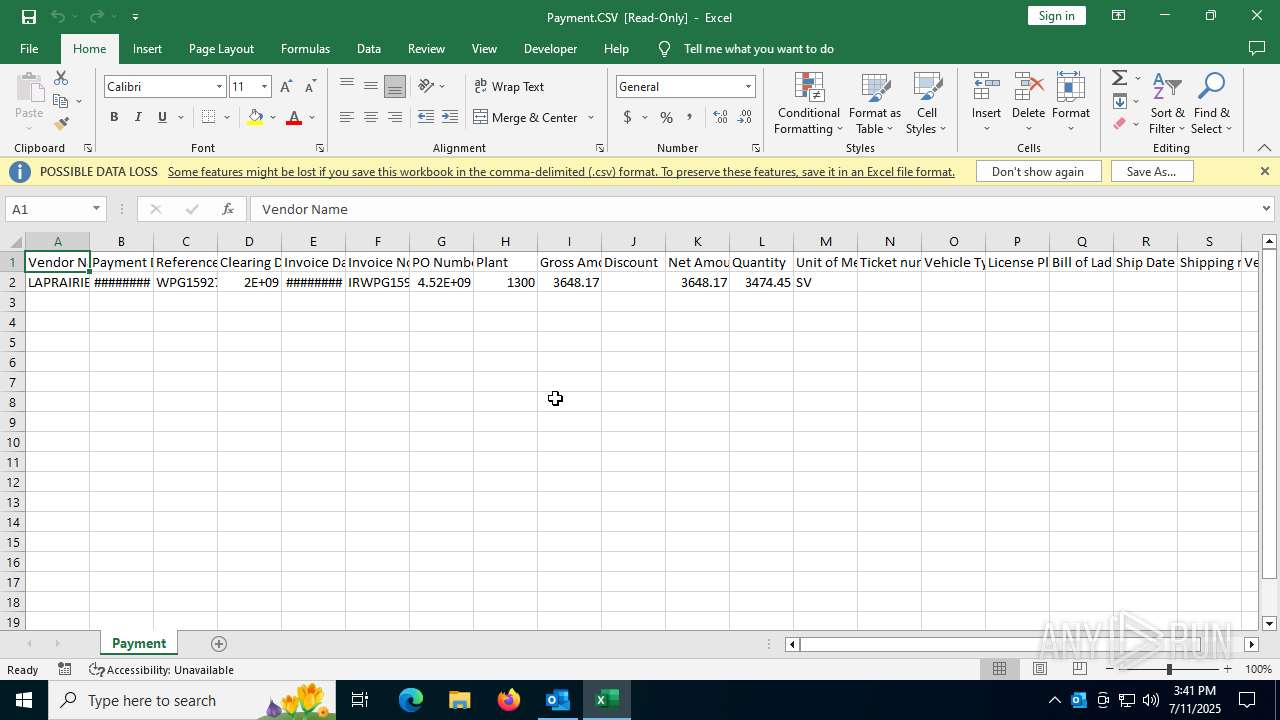Toggle Bottom Align button
This screenshot has height=720, width=1280.
[x=395, y=86]
